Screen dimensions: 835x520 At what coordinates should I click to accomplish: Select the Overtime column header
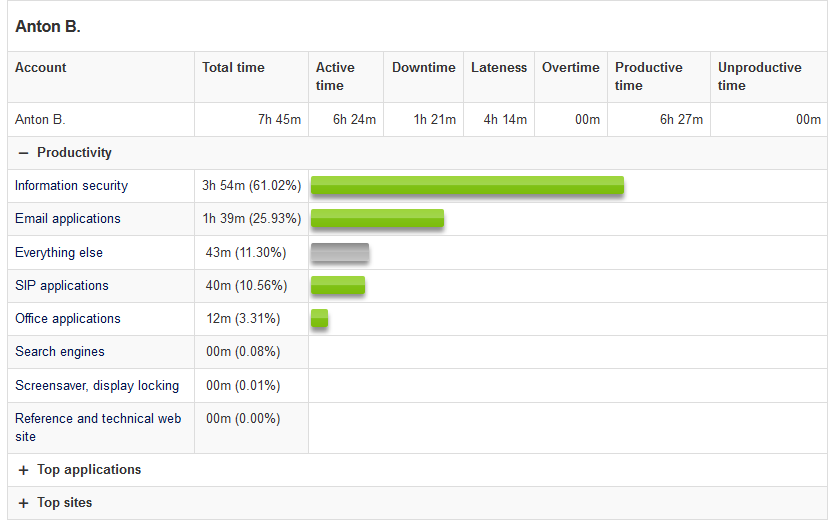pos(570,68)
